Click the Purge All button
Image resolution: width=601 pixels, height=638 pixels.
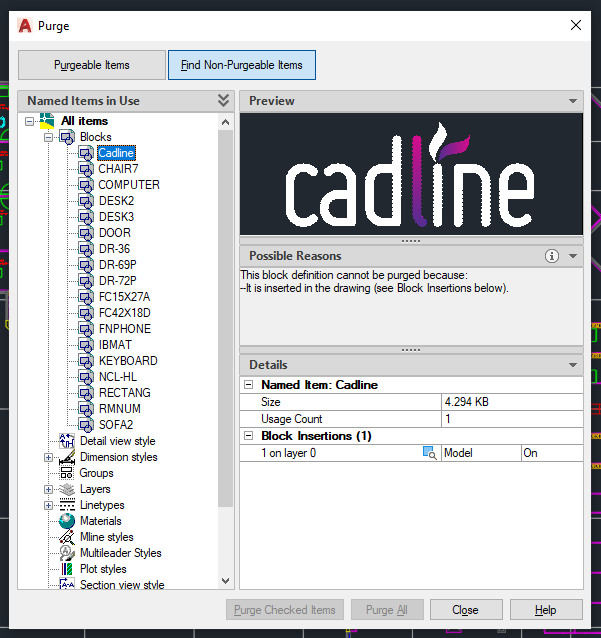pos(387,610)
